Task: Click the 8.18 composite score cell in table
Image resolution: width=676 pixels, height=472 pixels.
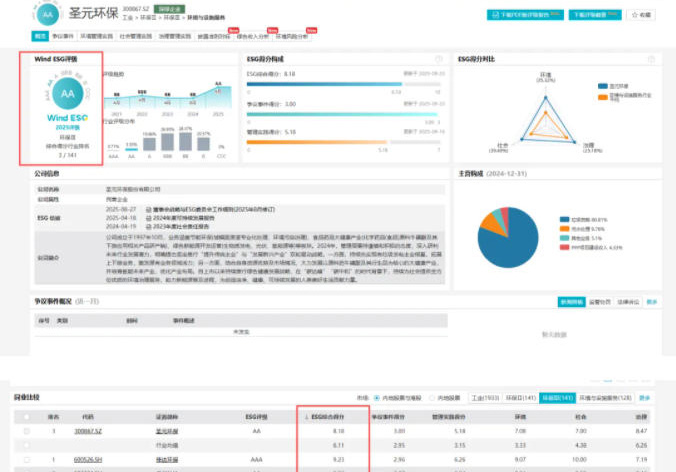Action: [x=338, y=431]
